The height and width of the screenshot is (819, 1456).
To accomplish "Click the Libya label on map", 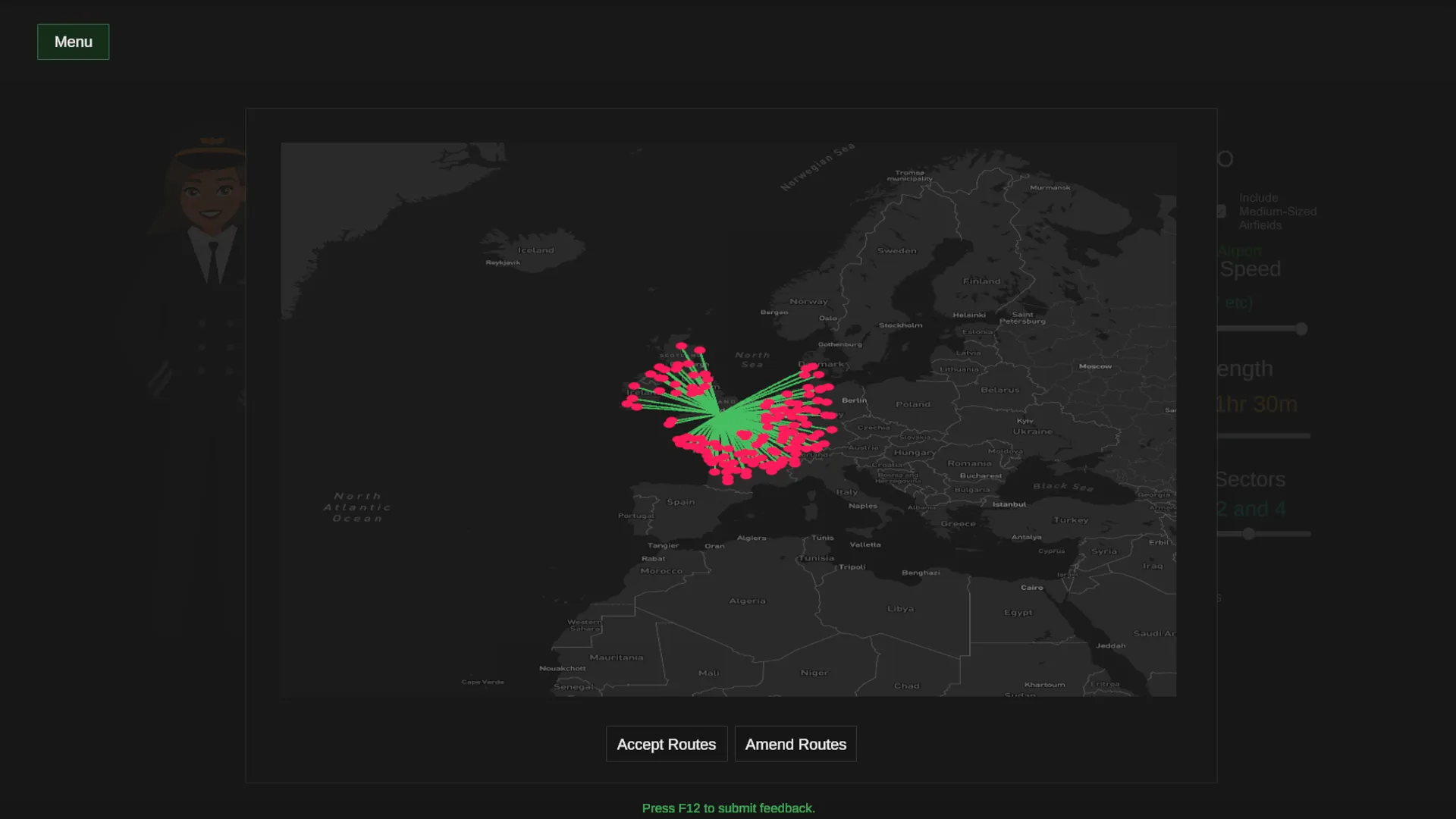I will click(900, 609).
